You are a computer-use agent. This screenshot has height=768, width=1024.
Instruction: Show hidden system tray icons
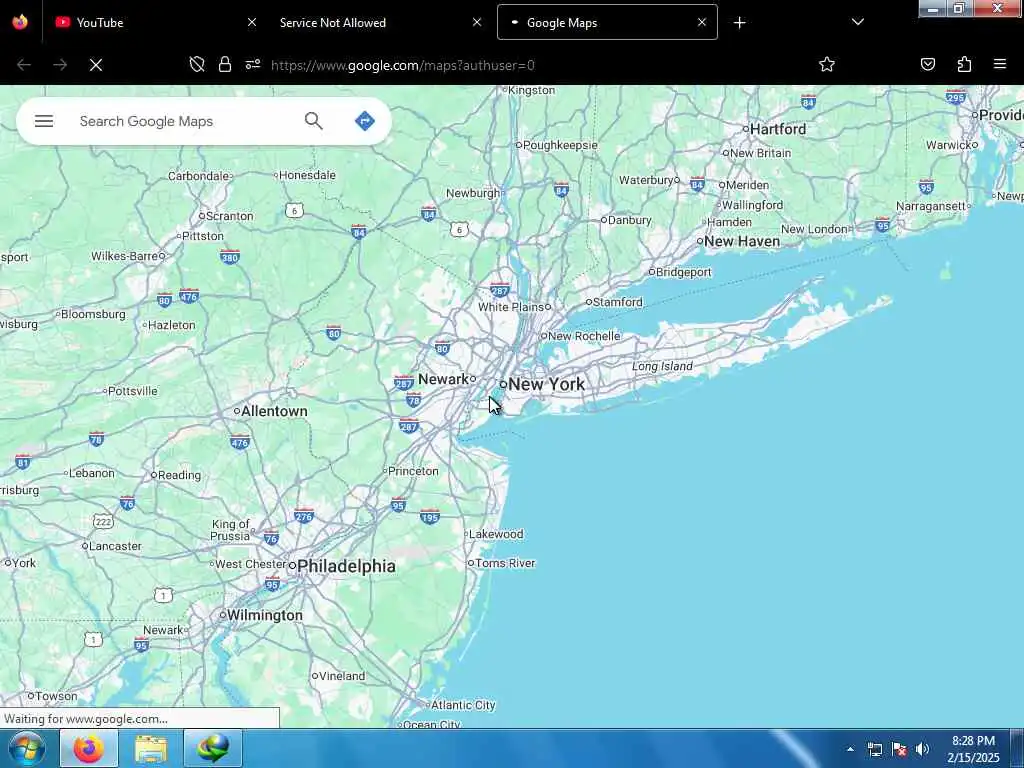click(850, 749)
